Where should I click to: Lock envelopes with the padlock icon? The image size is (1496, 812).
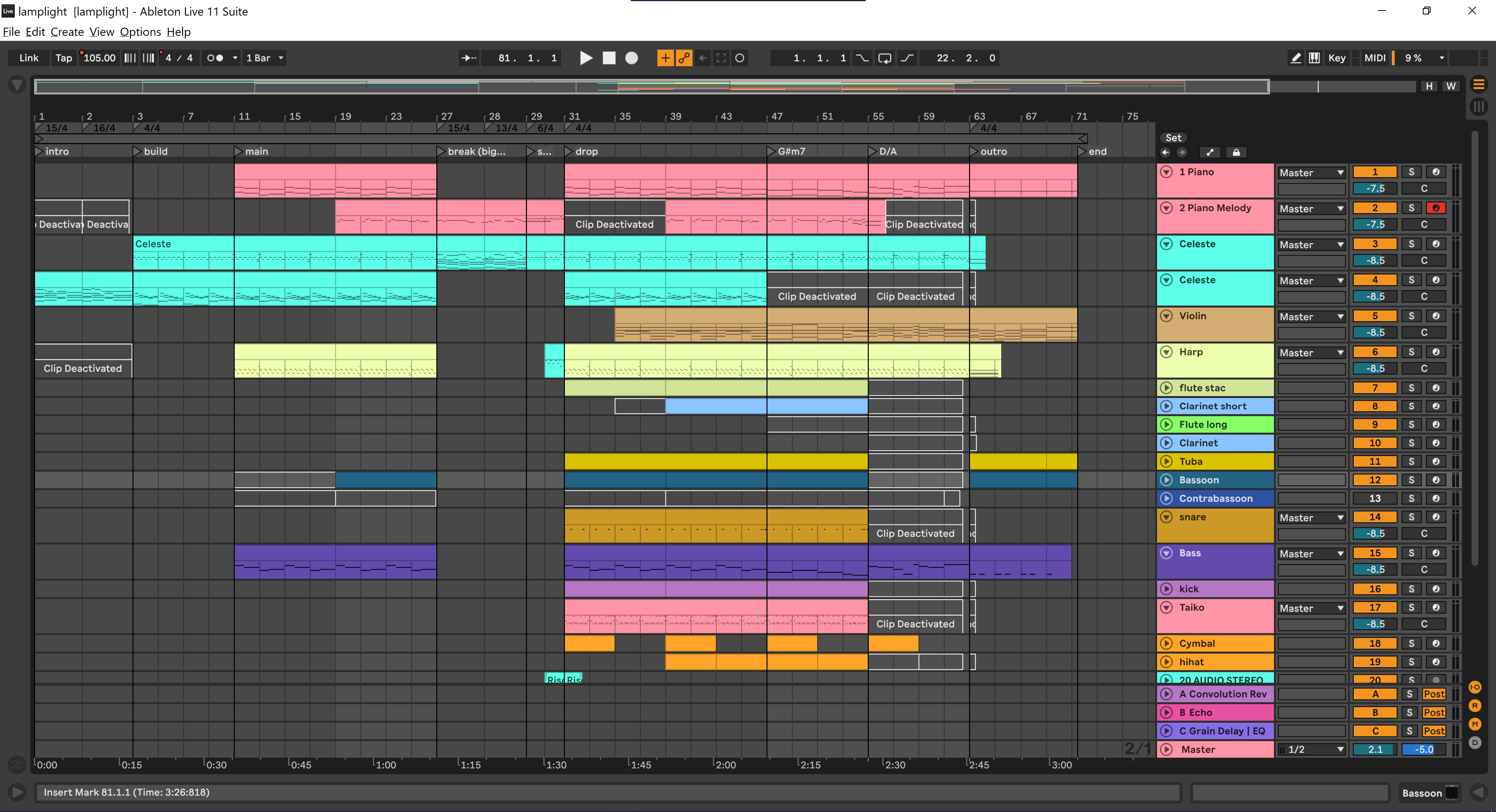click(x=1236, y=153)
